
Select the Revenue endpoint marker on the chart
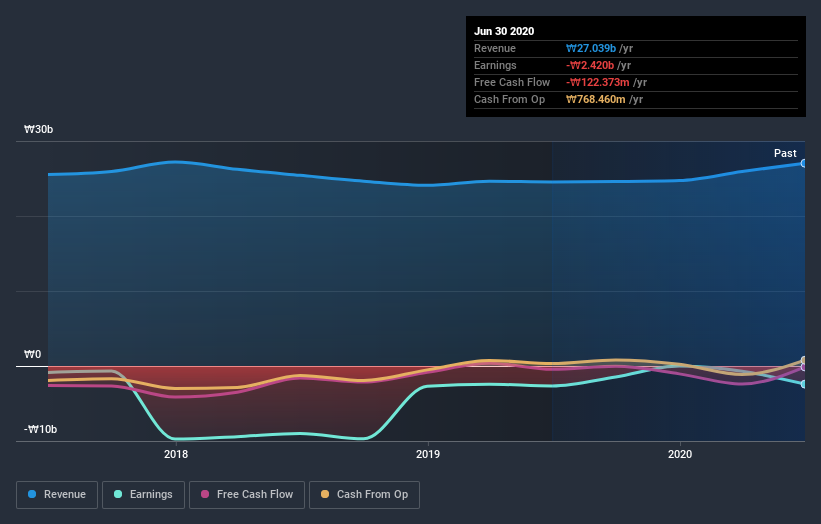pyautogui.click(x=804, y=163)
